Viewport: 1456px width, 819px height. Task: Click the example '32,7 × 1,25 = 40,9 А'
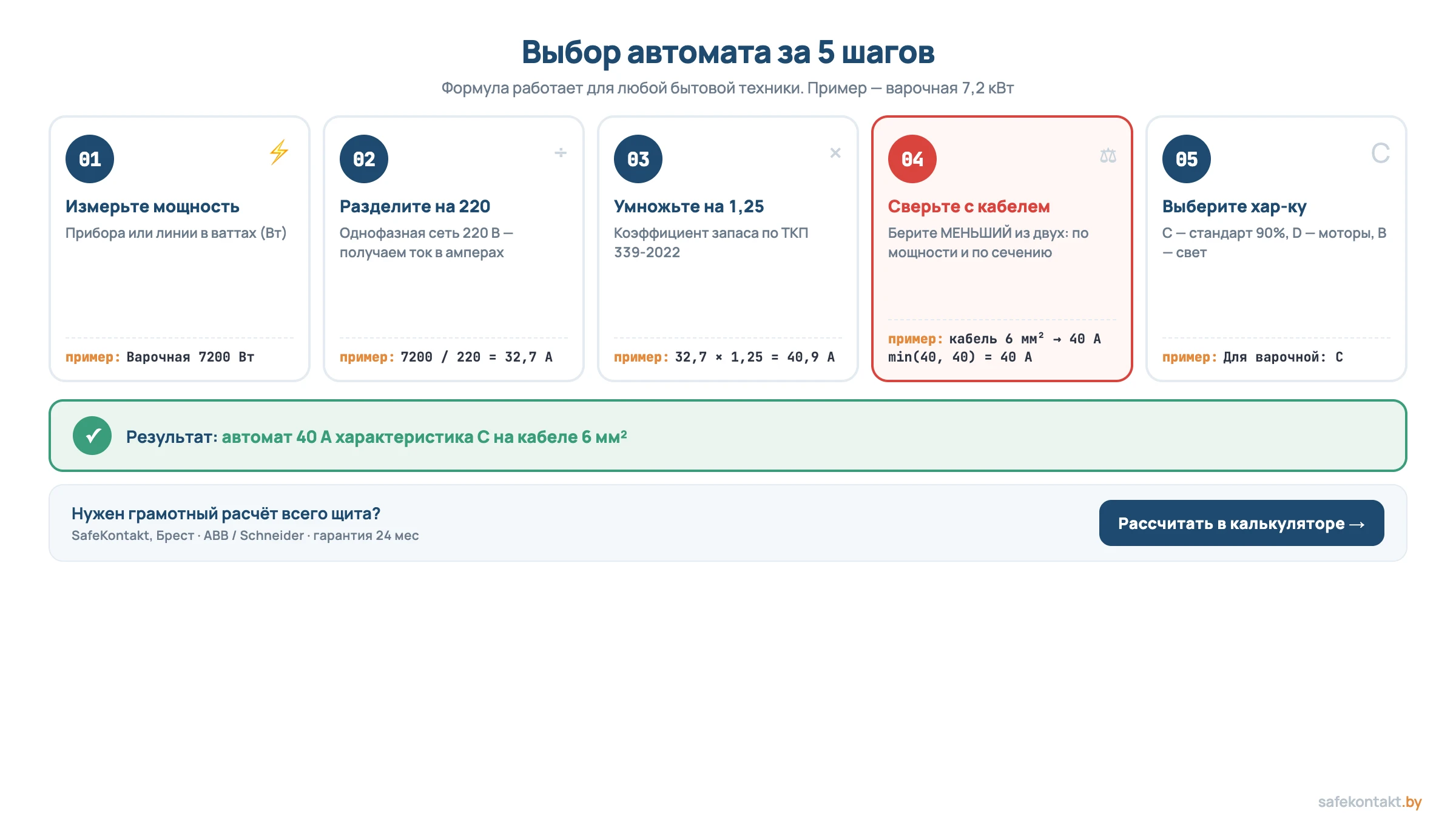[755, 357]
